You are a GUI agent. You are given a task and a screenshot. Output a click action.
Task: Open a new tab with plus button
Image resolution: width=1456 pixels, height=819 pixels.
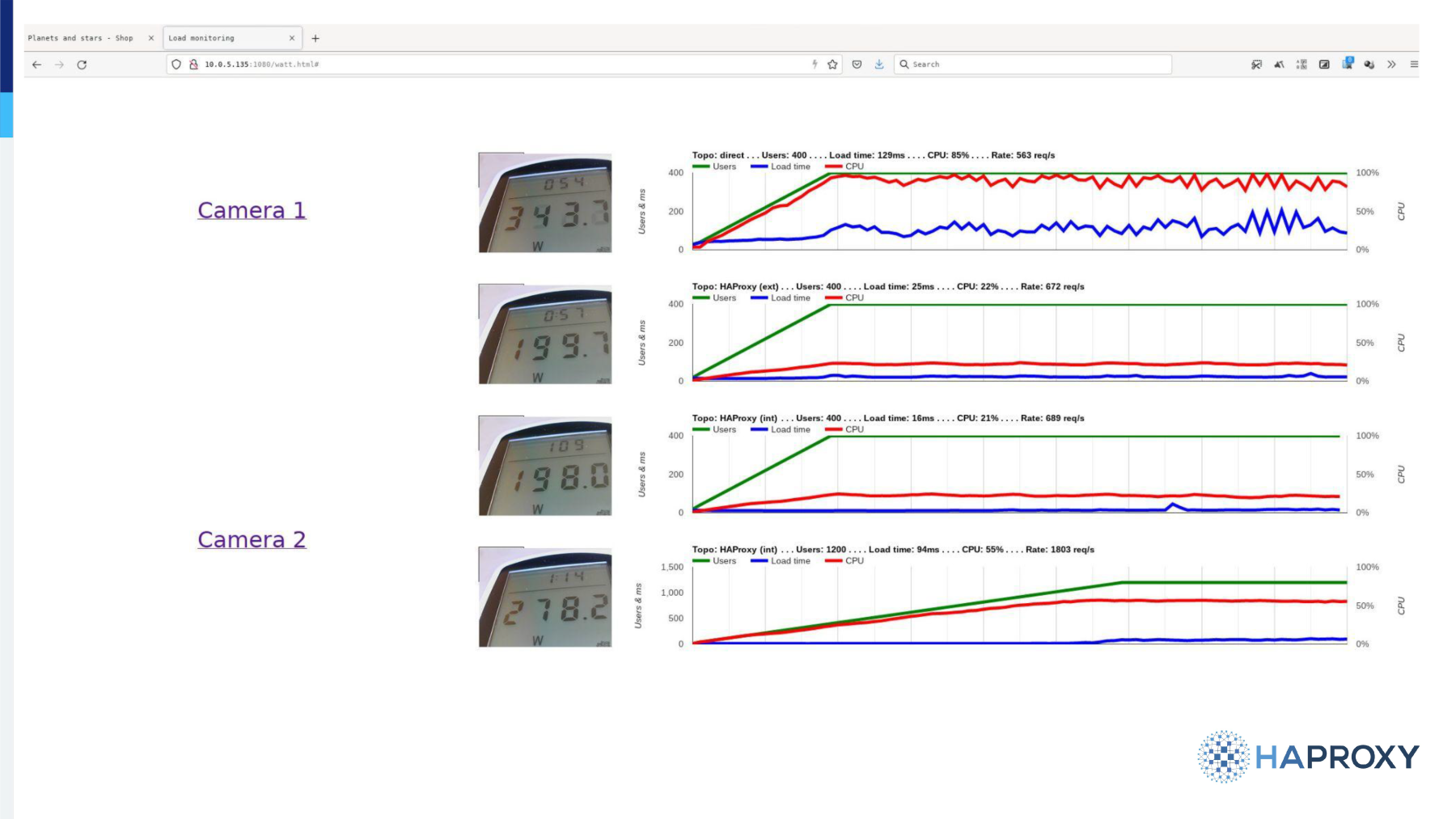pyautogui.click(x=315, y=38)
